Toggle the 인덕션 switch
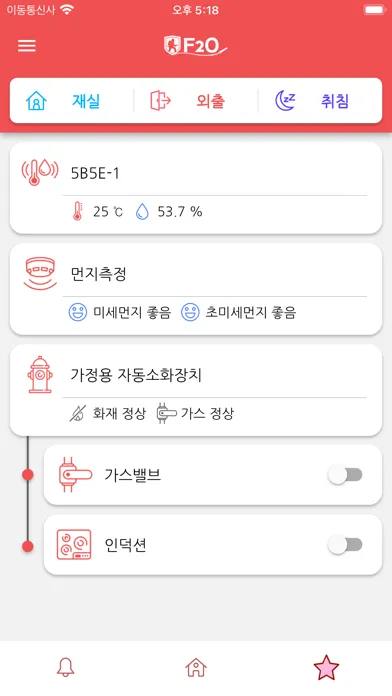Viewport: 392px width, 696px height. (345, 545)
